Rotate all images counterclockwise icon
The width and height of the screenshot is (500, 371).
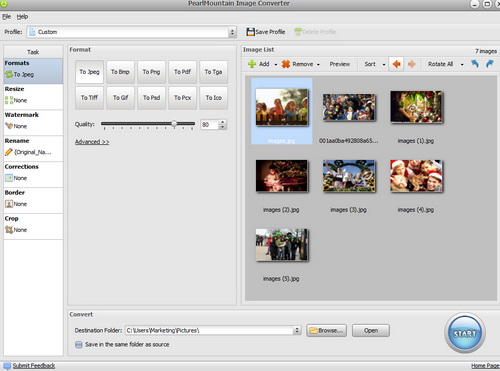475,64
